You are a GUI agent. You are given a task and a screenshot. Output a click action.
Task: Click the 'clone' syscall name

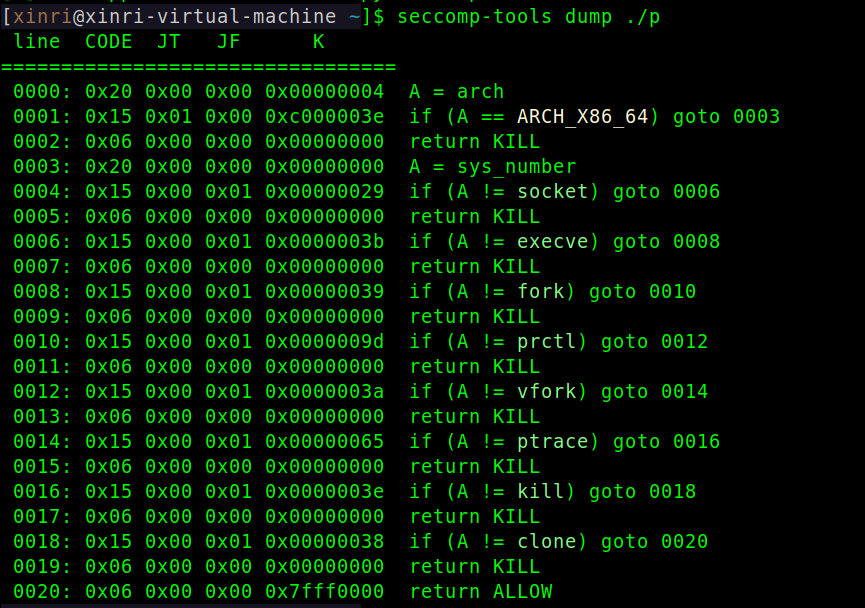tap(547, 541)
